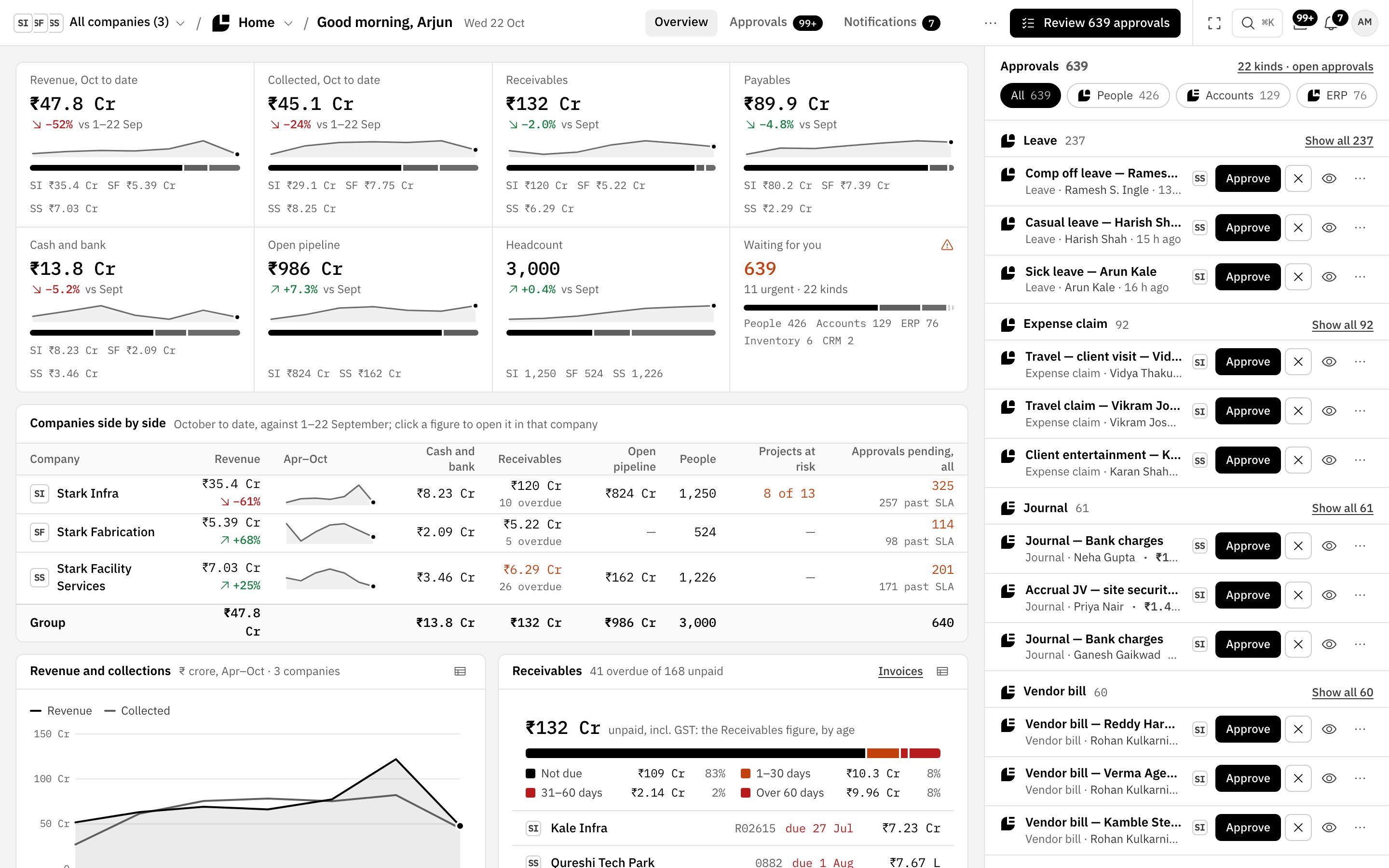Screen dimensions: 1389x868
Task: Open more options for Comp off leave
Action: tap(1360, 178)
